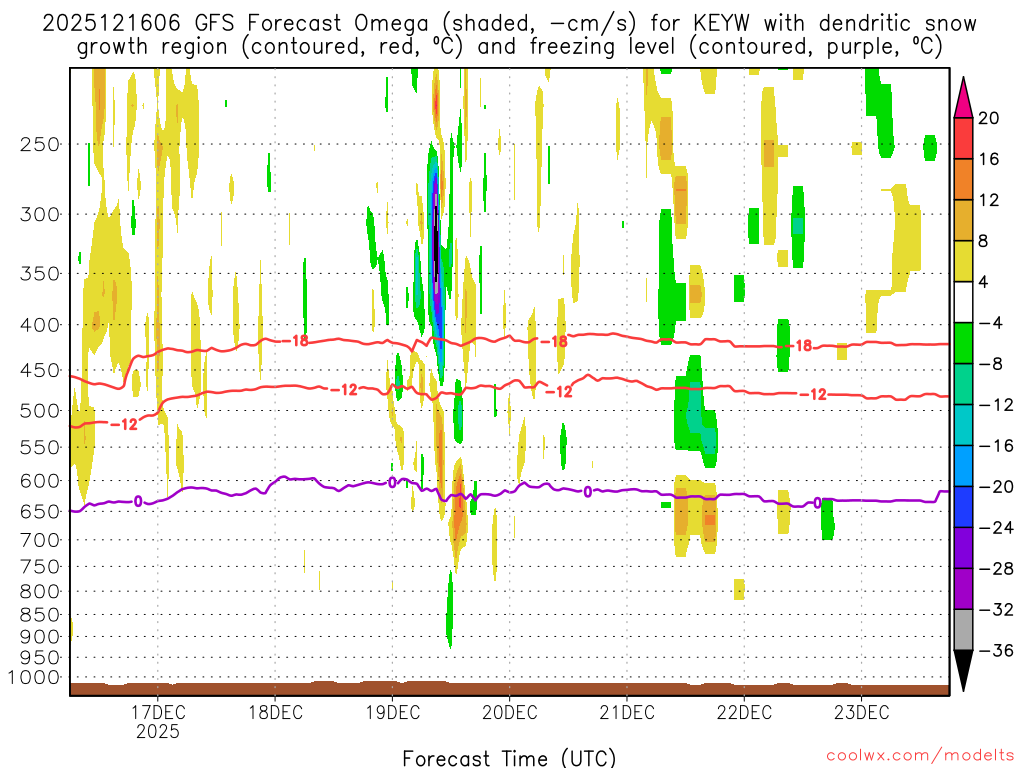Image resolution: width=1024 pixels, height=768 pixels.
Task: Click the red -12 contour label near 22DEC
Action: (813, 394)
